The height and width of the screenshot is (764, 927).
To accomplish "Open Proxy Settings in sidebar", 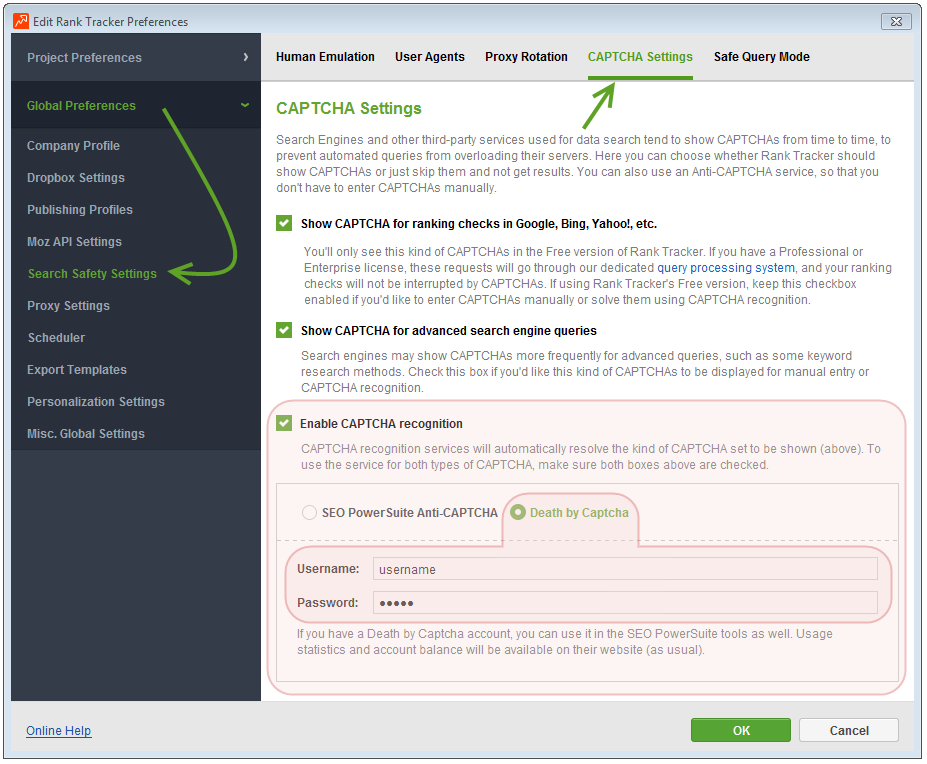I will click(69, 305).
